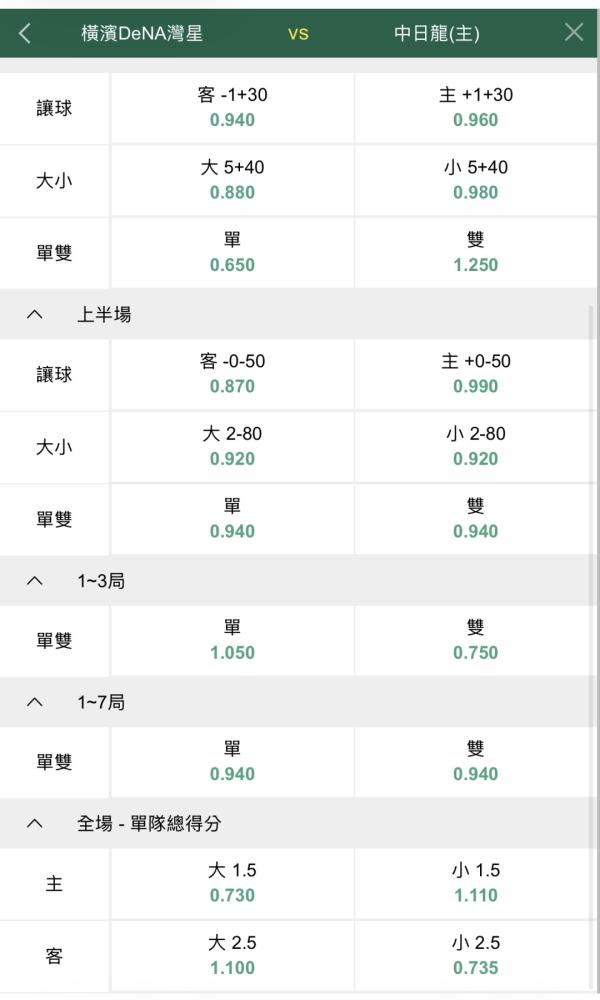The width and height of the screenshot is (600, 1000).
Task: Choose full-game 雙 odds 1.250
Action: 476,253
